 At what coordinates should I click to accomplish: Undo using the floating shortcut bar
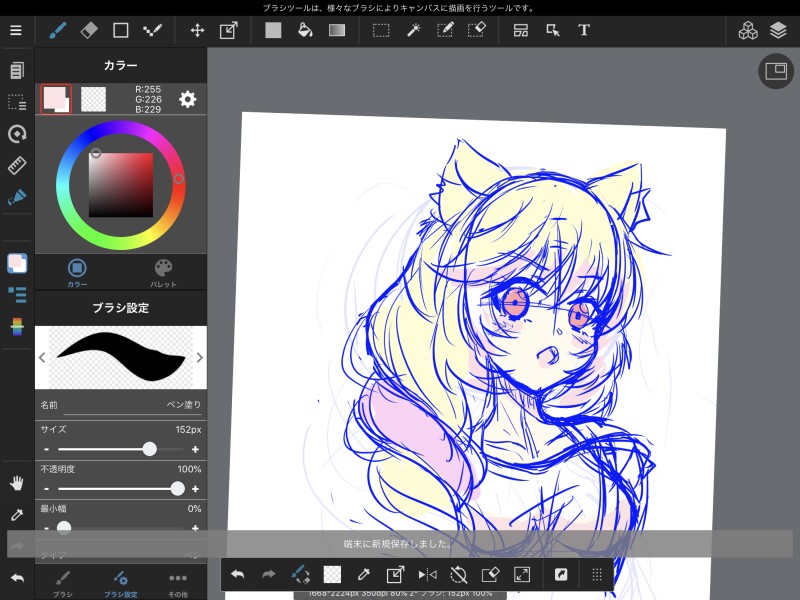[x=238, y=574]
